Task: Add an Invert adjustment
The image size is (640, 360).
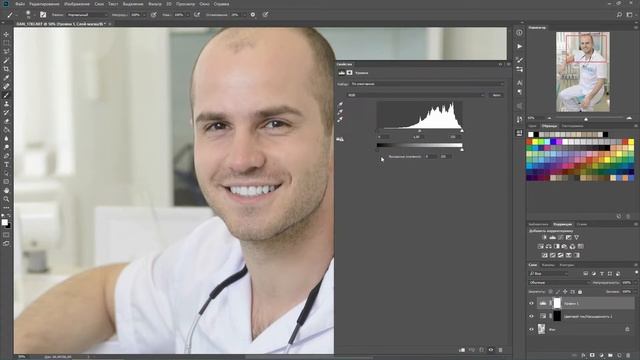Action: point(544,255)
